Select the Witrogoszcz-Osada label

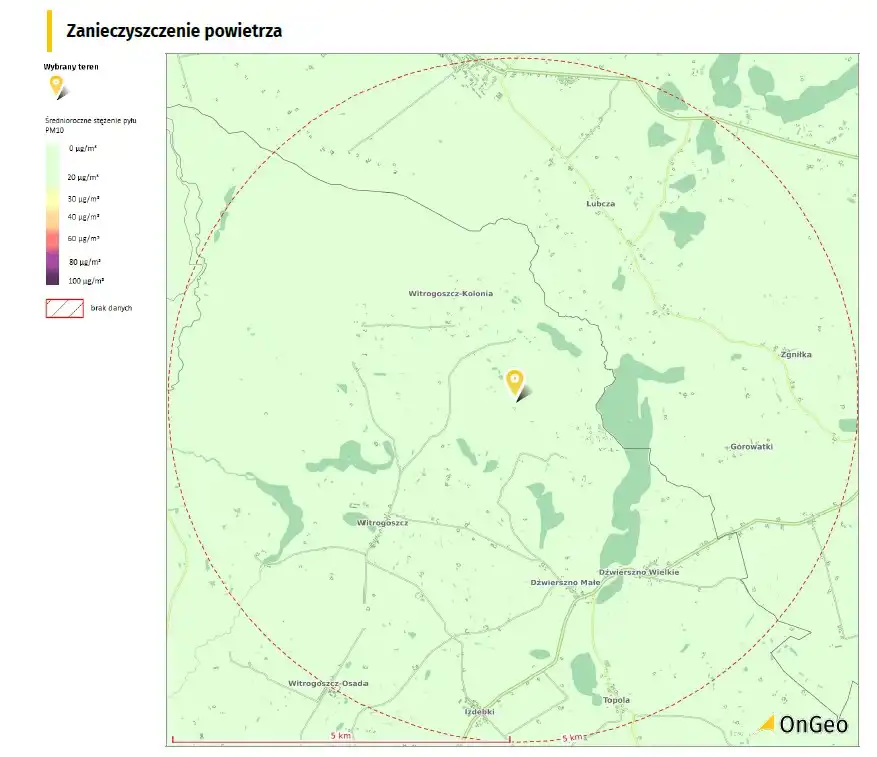click(x=328, y=683)
